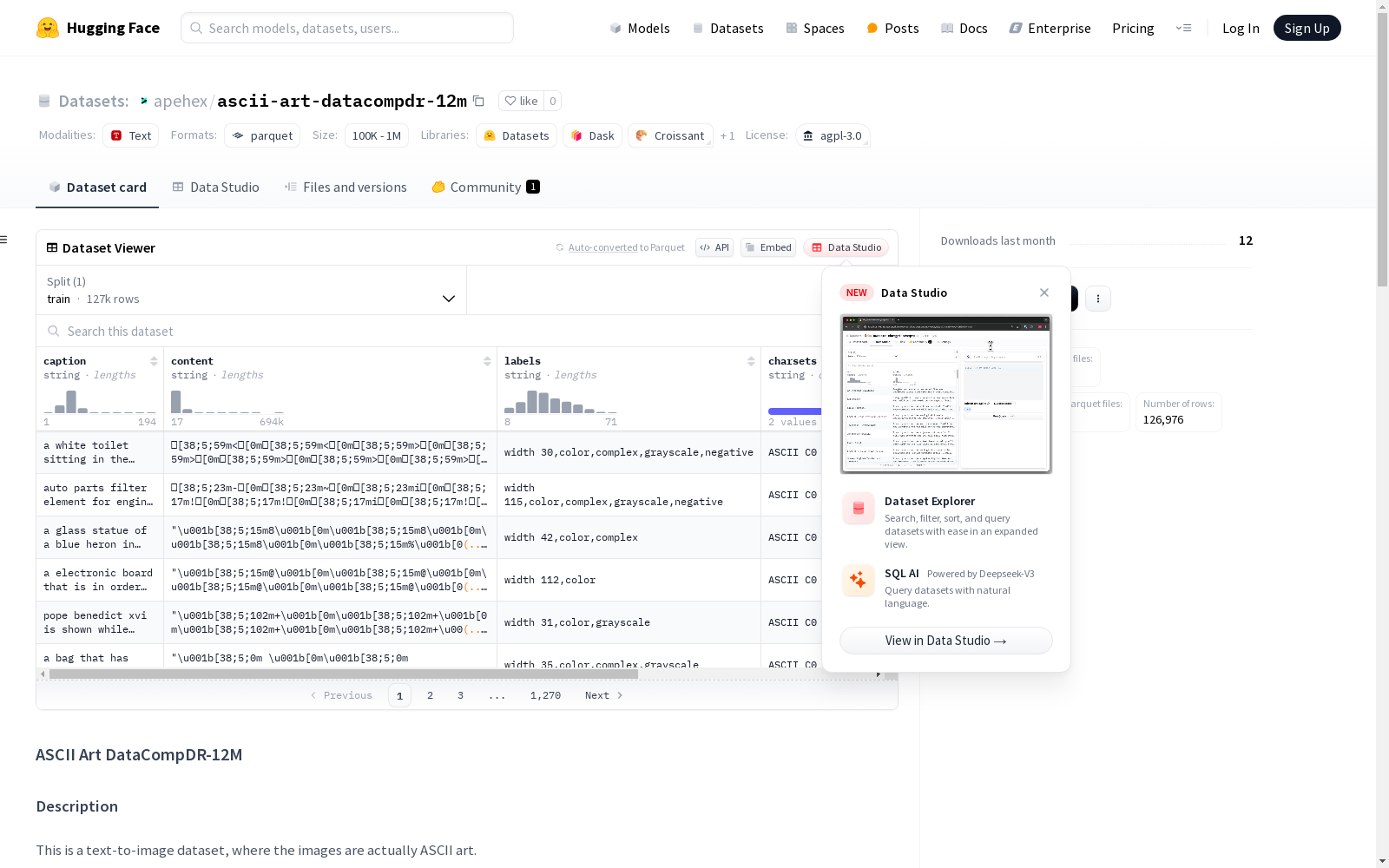The width and height of the screenshot is (1389, 868).
Task: Click the like count number
Action: pos(553,101)
